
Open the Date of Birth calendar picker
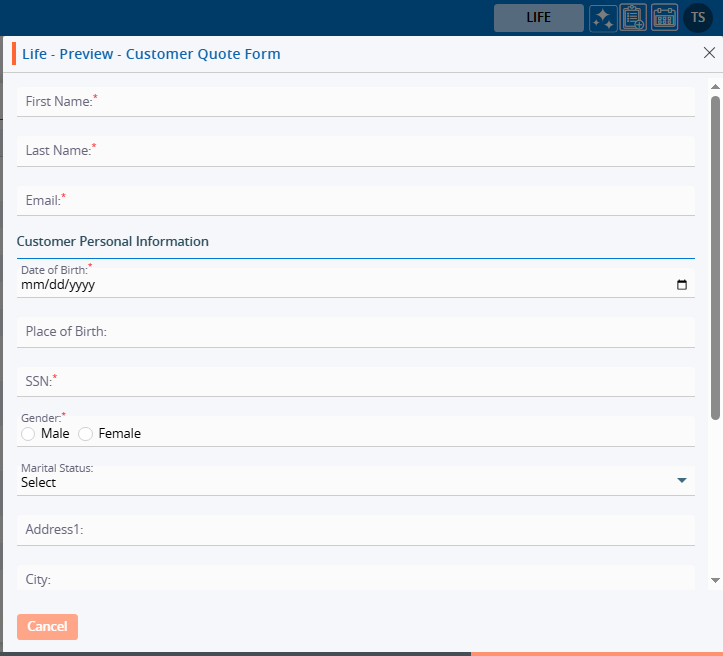pos(682,284)
